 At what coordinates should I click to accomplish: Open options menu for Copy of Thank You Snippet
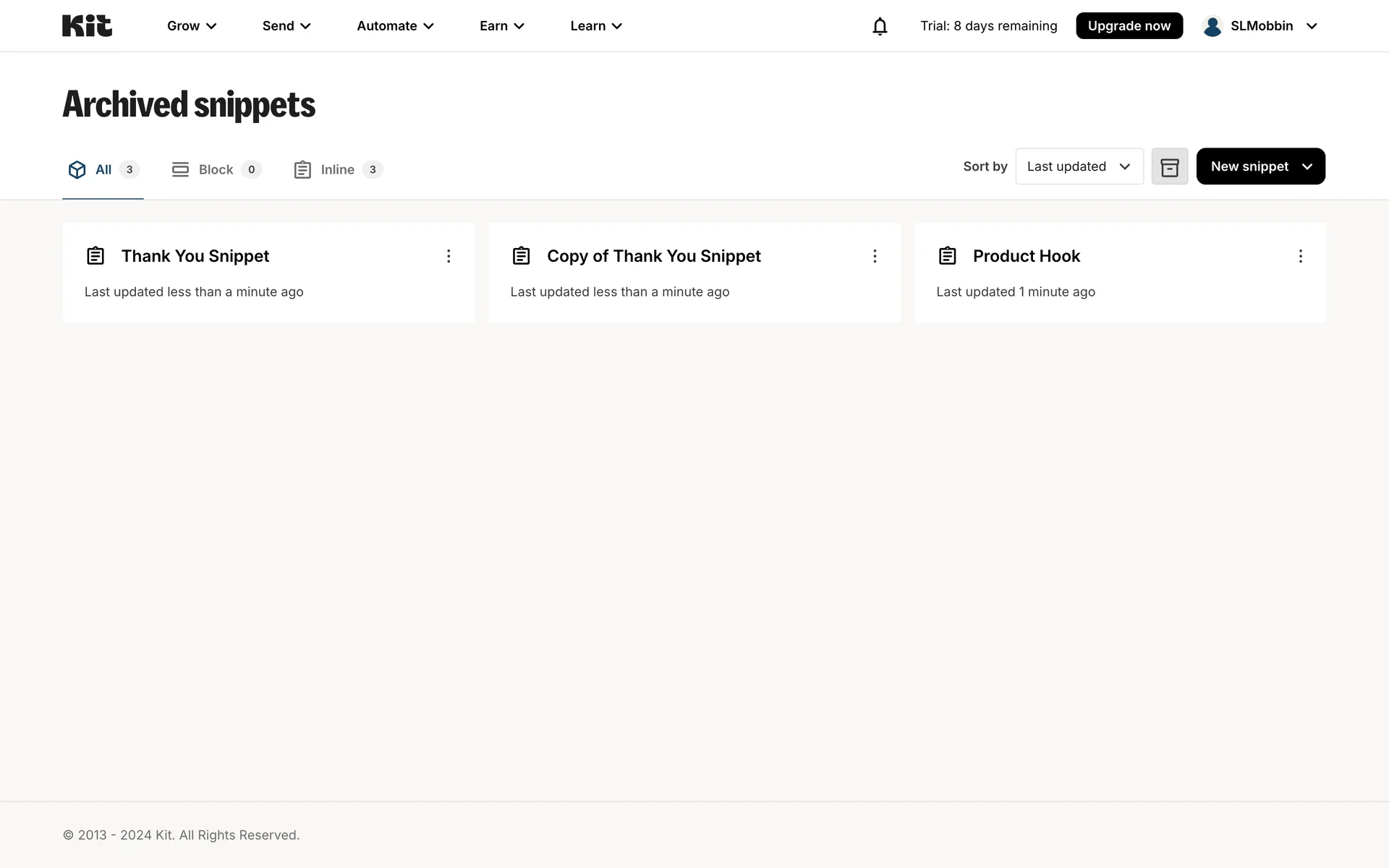pos(875,256)
